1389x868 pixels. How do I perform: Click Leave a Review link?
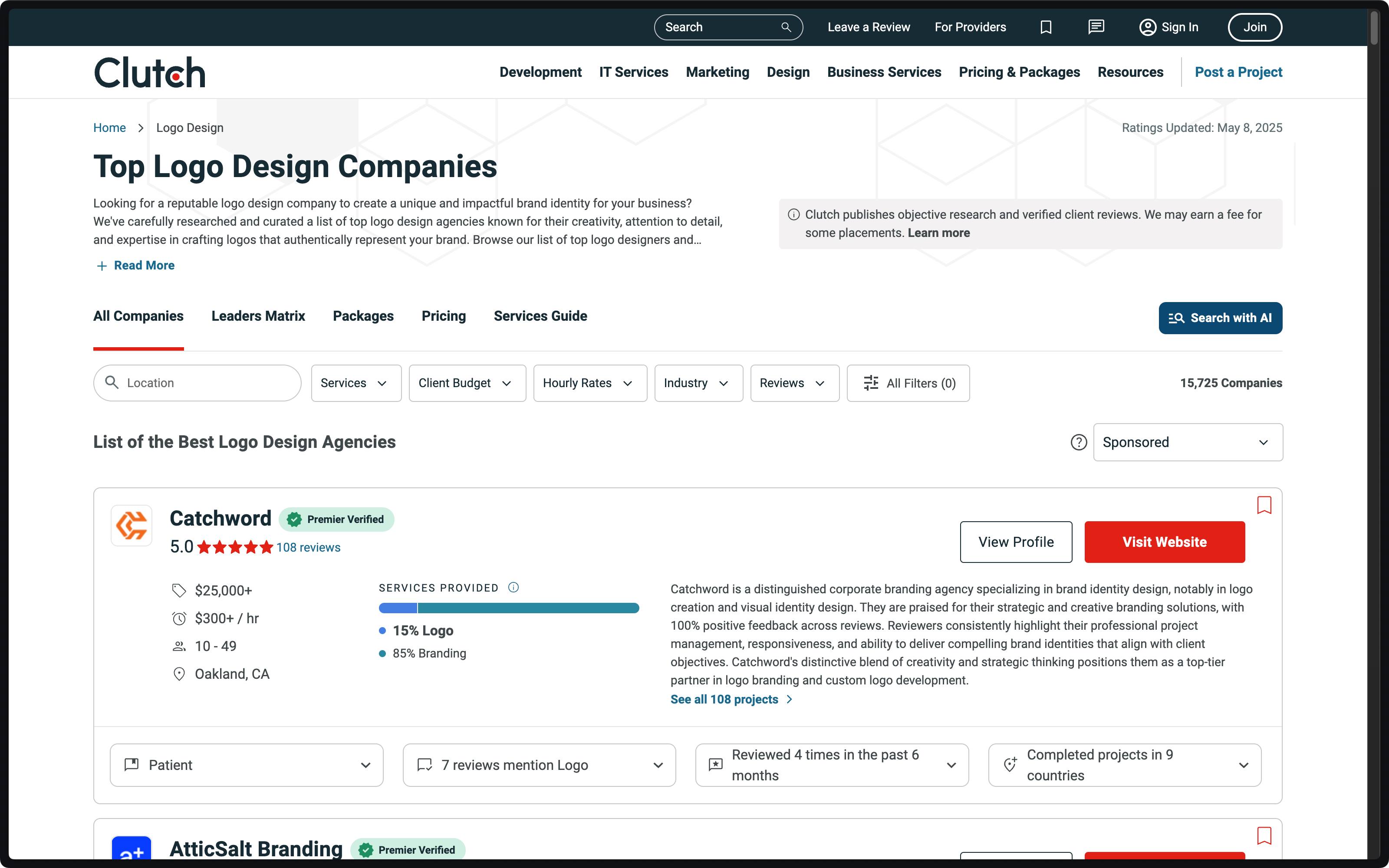(x=869, y=27)
